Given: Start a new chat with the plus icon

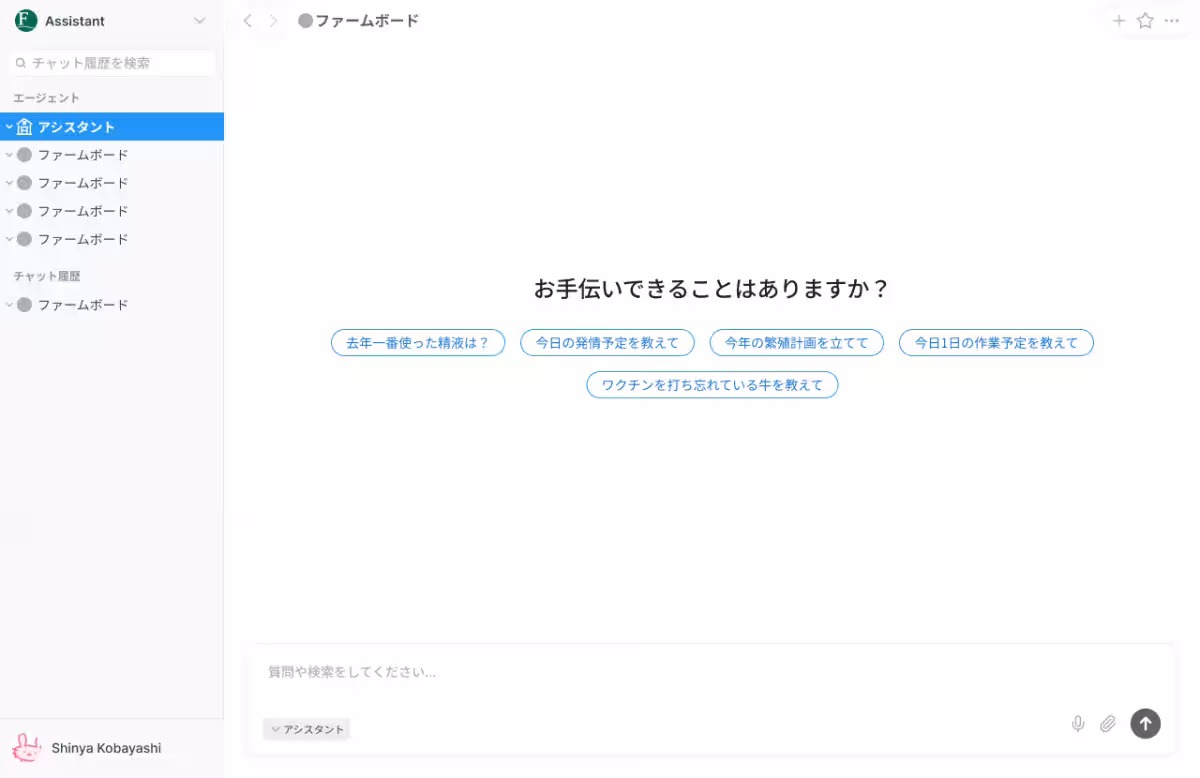Looking at the screenshot, I should [x=1119, y=20].
